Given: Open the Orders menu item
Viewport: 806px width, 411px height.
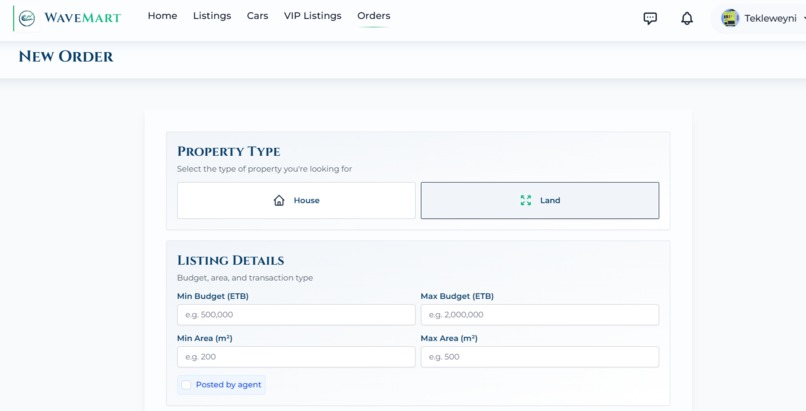Looking at the screenshot, I should pos(374,16).
